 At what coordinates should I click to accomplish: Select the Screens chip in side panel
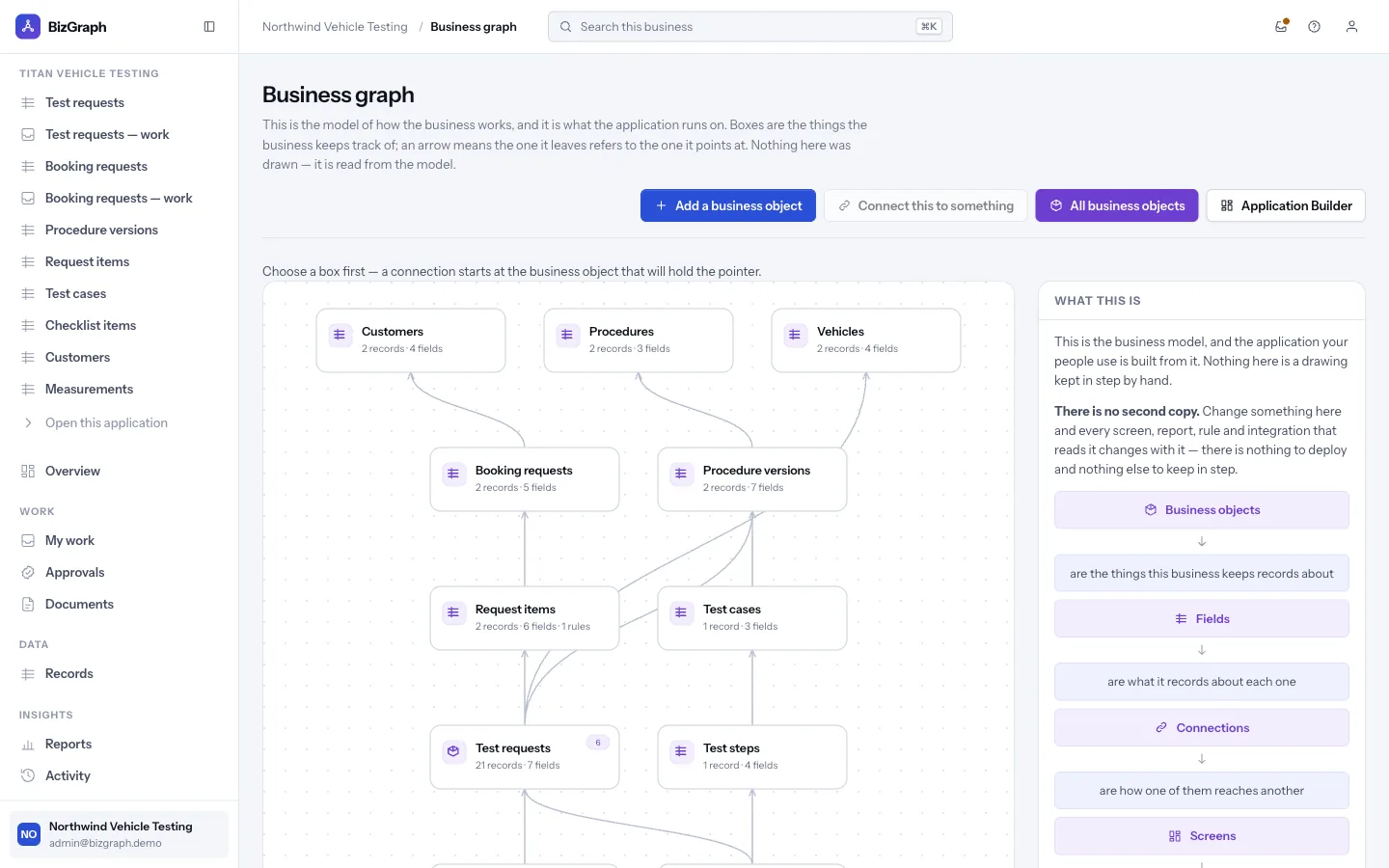pos(1202,836)
